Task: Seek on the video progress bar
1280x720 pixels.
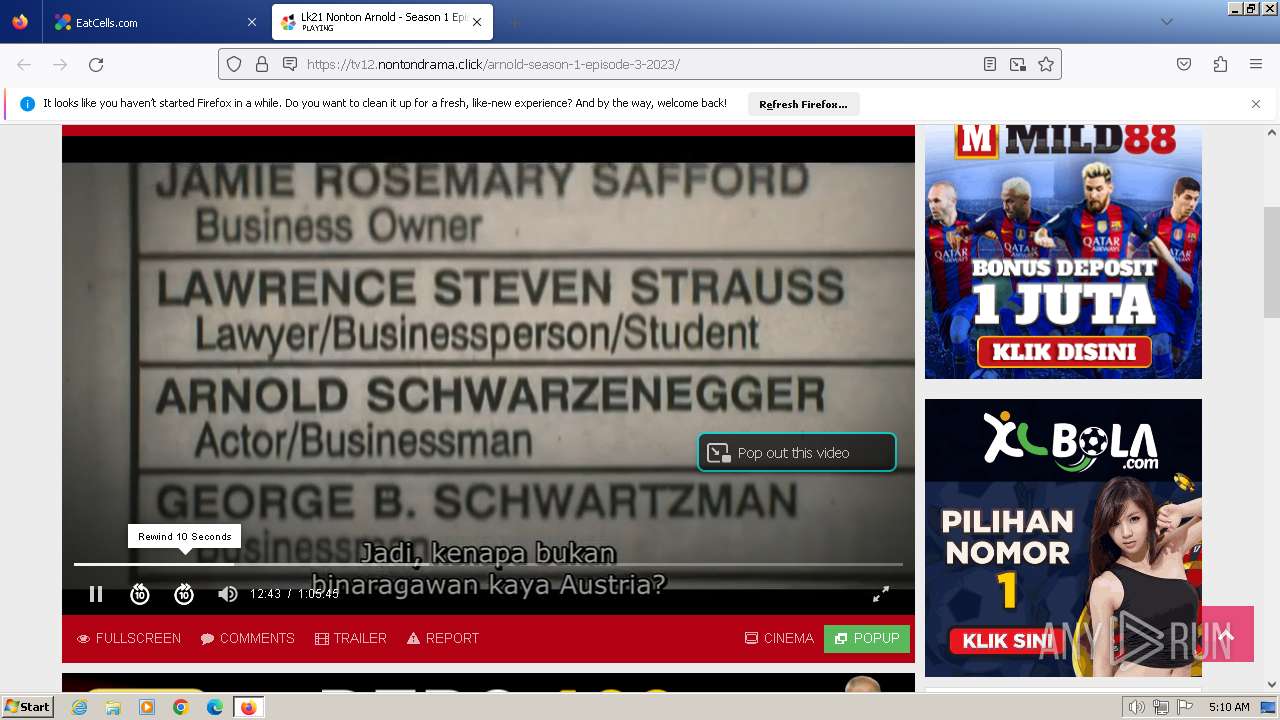Action: [x=488, y=564]
